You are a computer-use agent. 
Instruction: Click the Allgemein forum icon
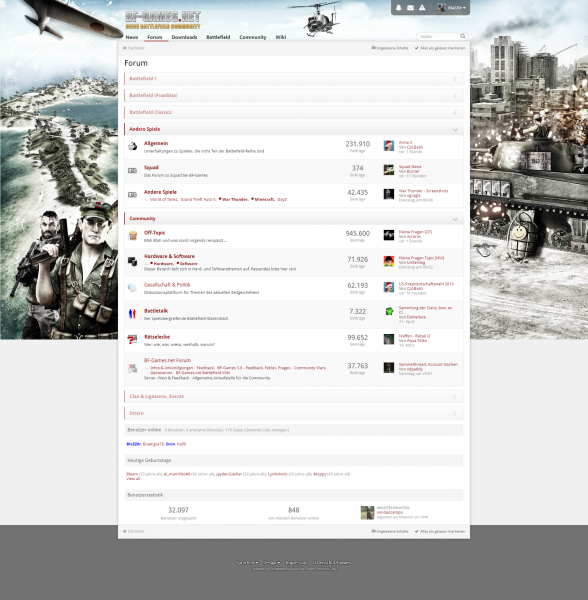[132, 146]
